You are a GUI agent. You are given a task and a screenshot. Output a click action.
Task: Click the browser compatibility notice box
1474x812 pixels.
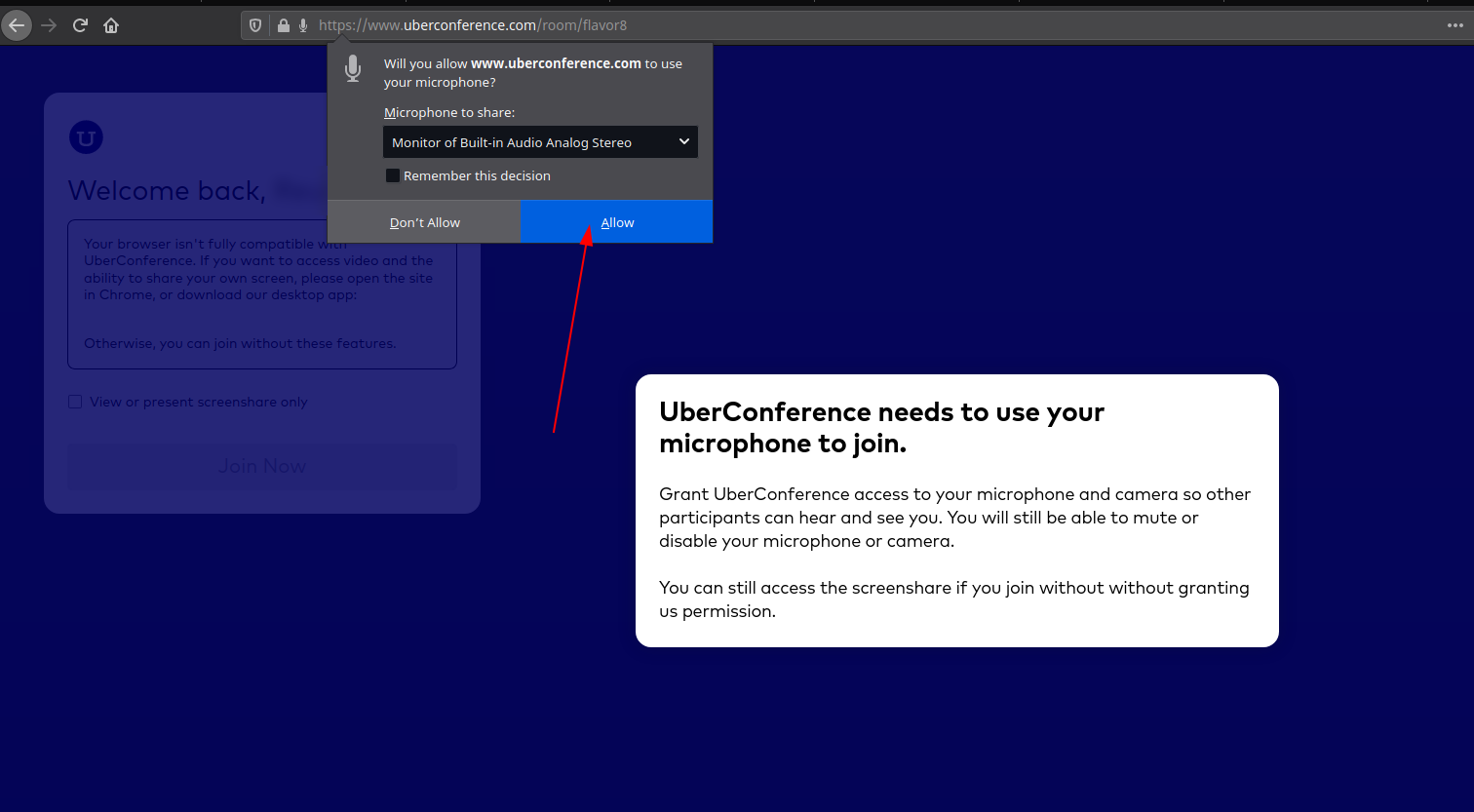[x=261, y=294]
